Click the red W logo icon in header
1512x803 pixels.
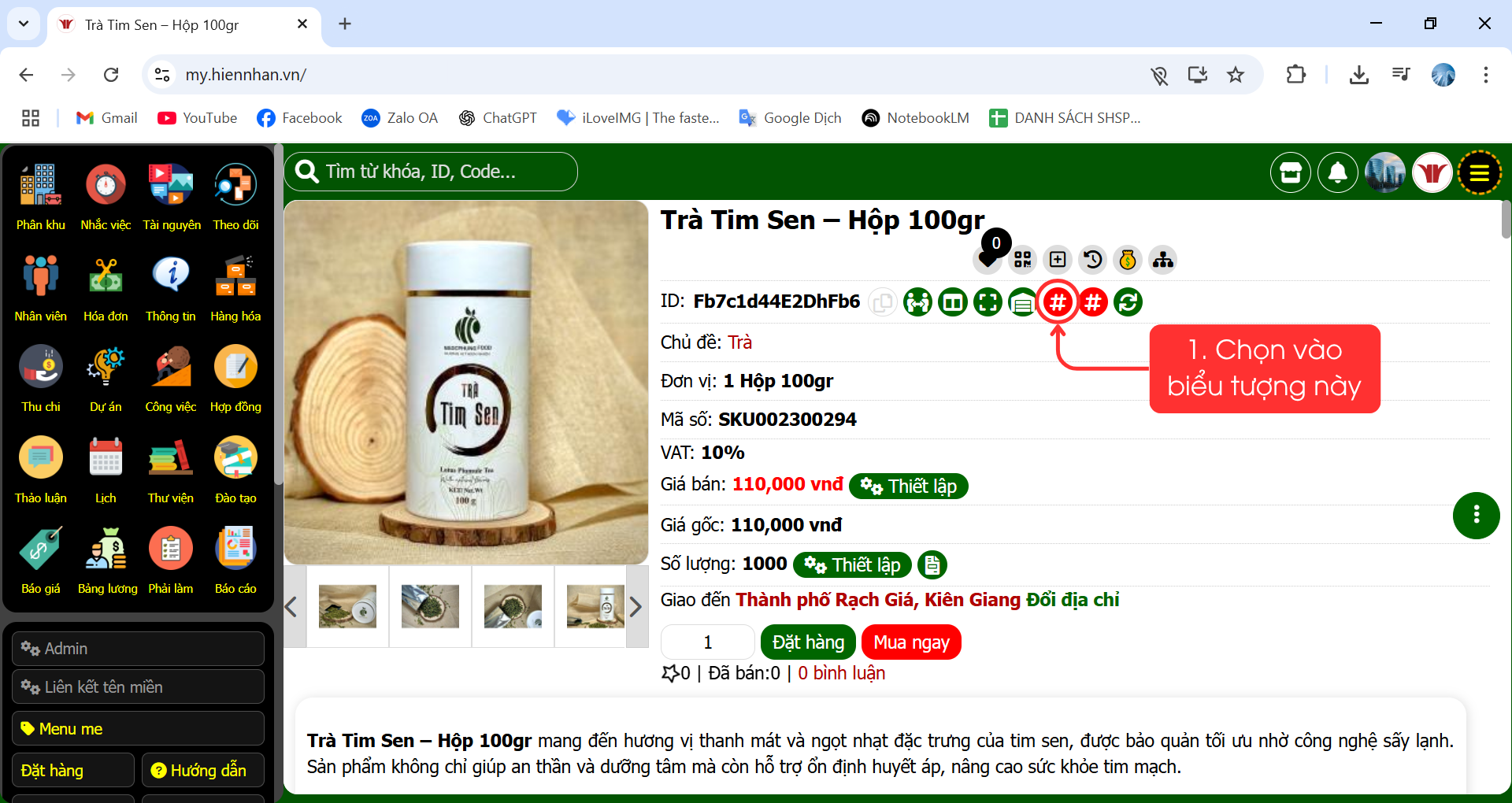click(x=1432, y=172)
